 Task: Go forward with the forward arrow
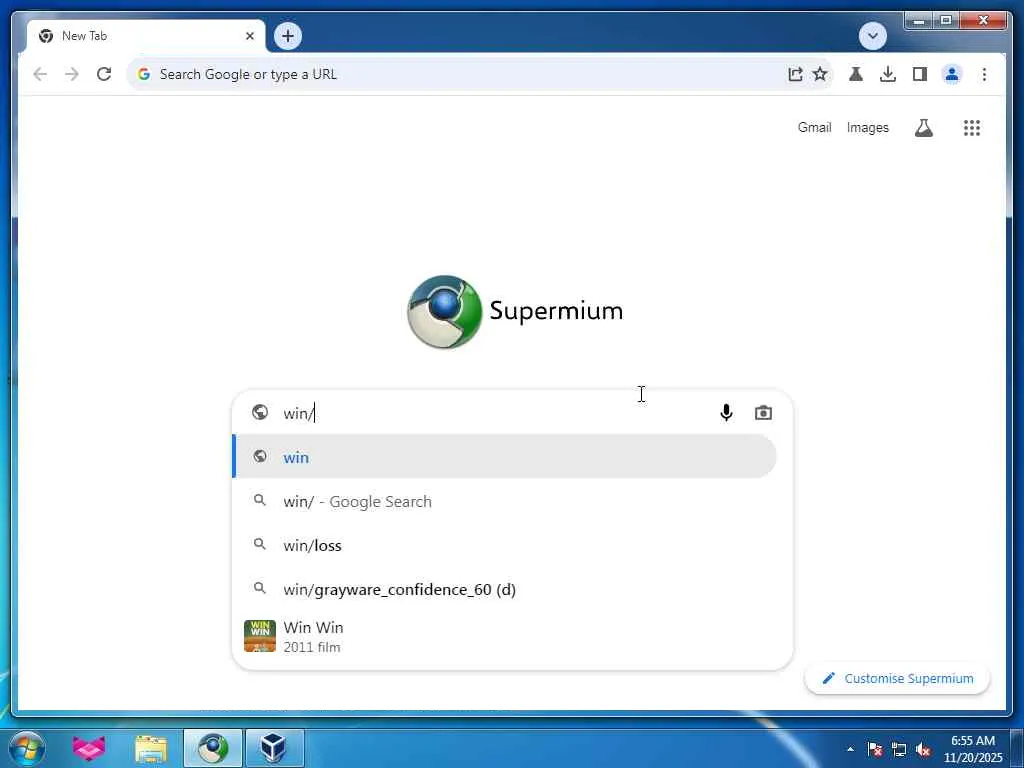[x=72, y=74]
